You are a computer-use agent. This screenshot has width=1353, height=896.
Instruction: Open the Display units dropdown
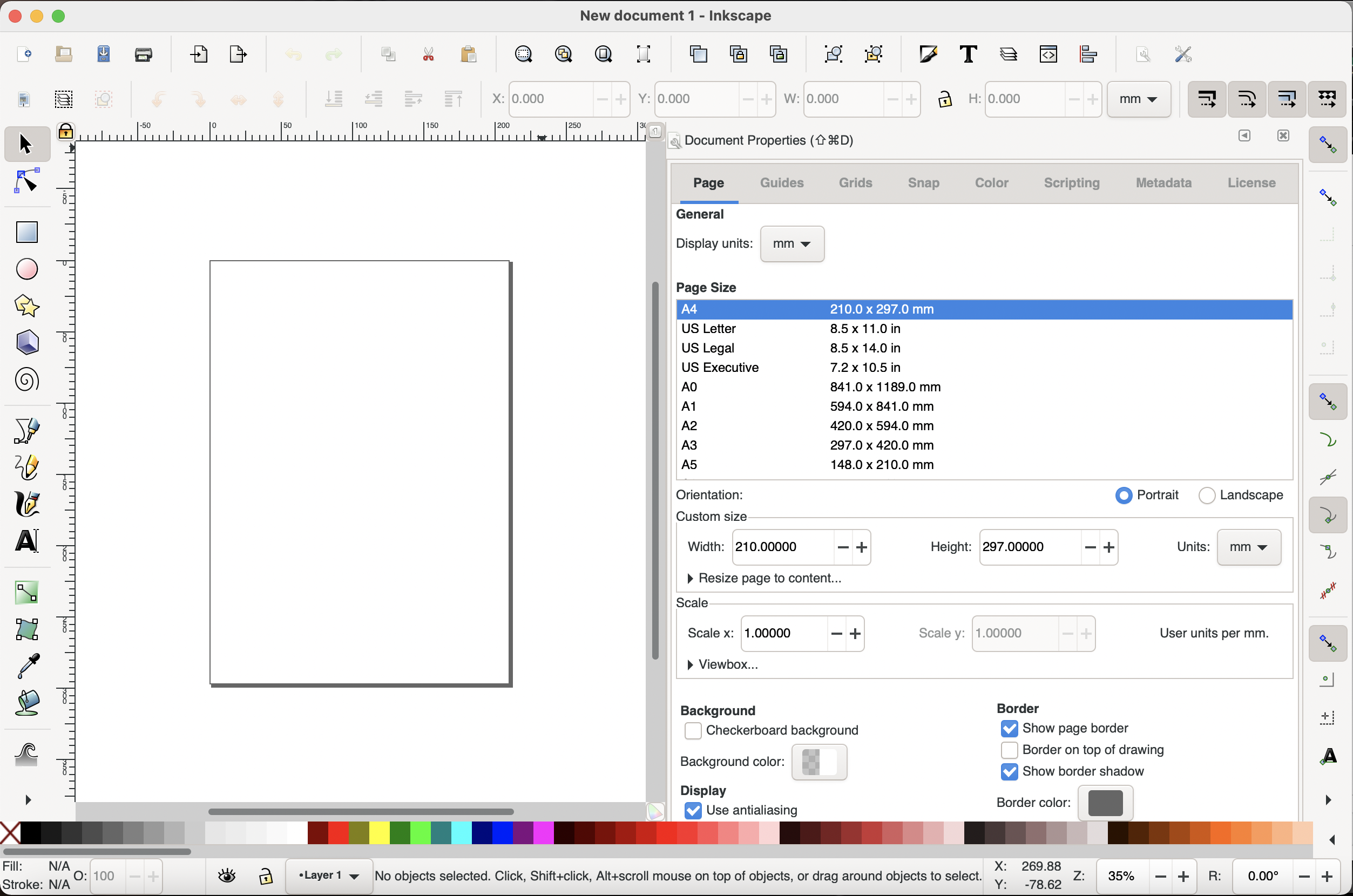[x=791, y=244]
